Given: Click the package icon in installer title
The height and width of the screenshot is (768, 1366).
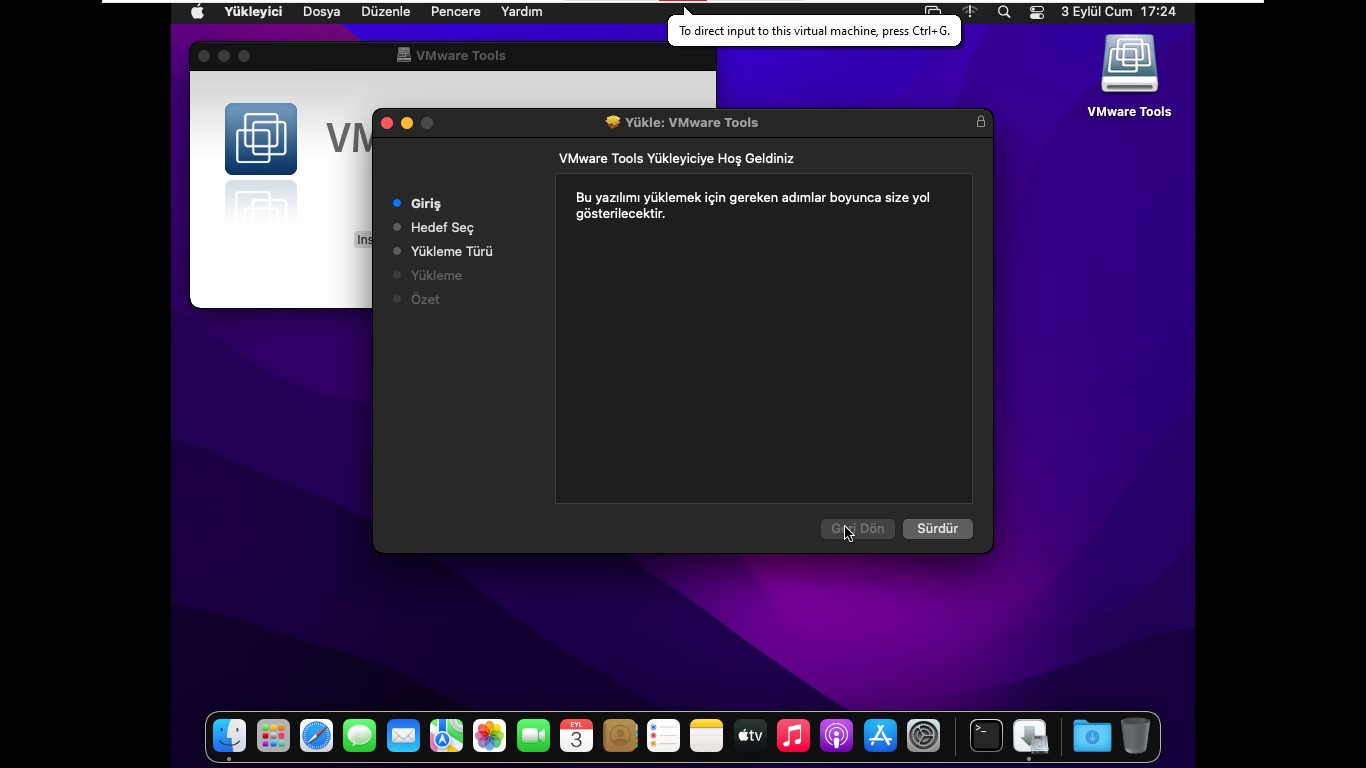Looking at the screenshot, I should [x=613, y=122].
